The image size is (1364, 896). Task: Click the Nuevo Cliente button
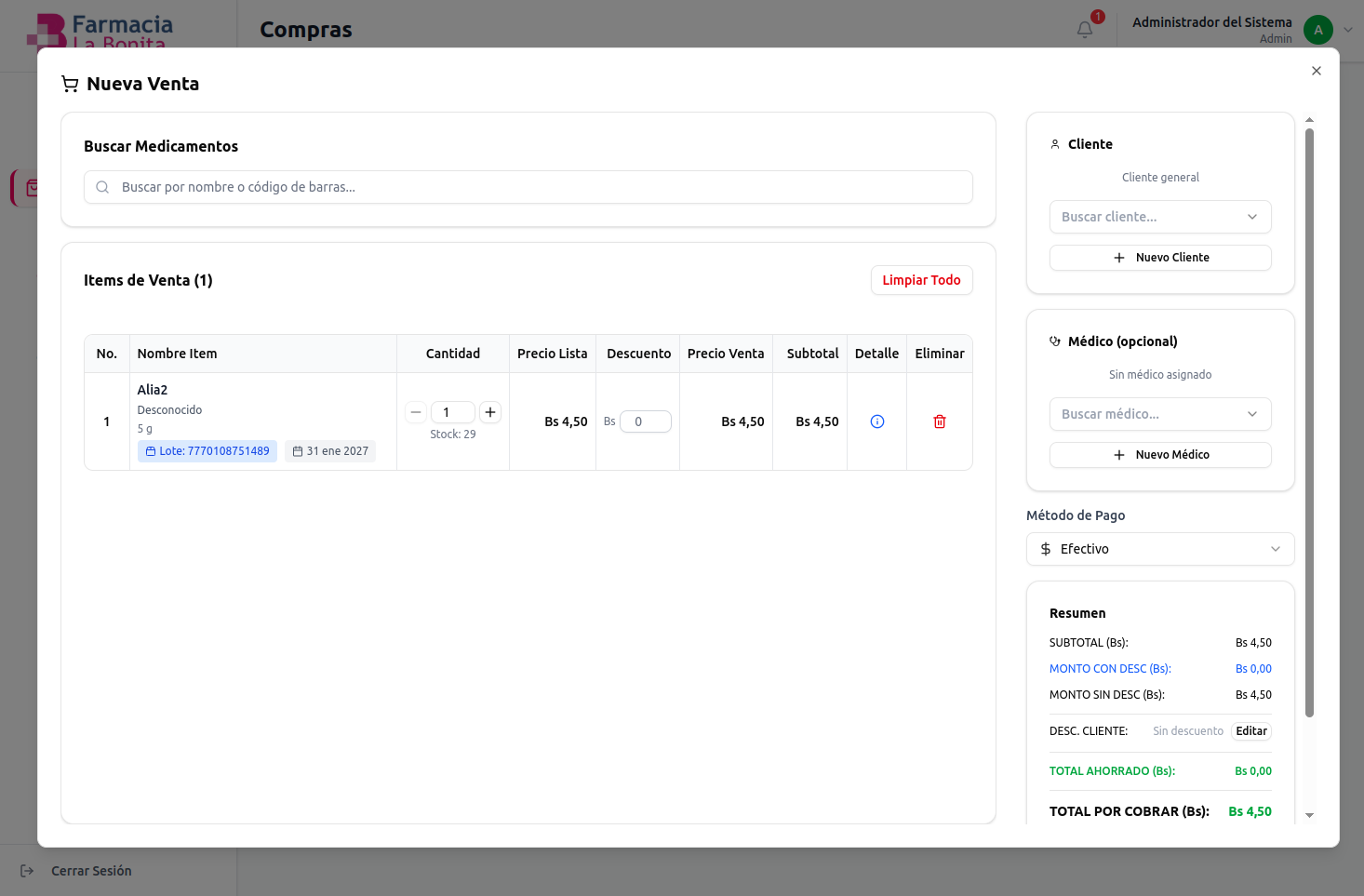[1159, 258]
